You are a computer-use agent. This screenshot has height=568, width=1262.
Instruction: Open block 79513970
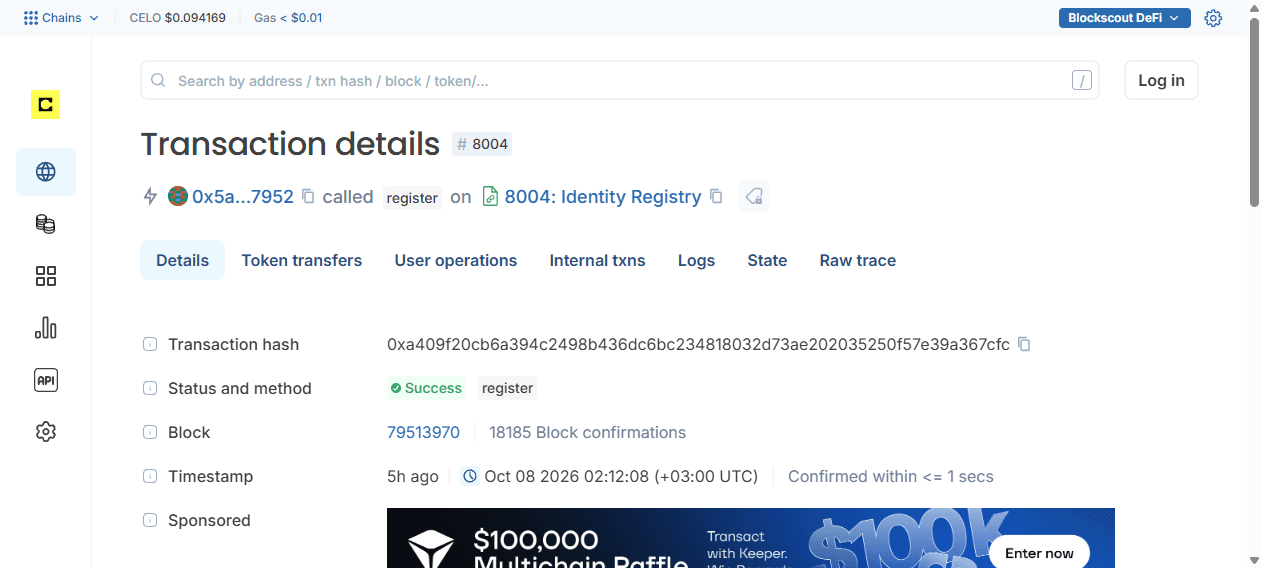click(x=423, y=432)
